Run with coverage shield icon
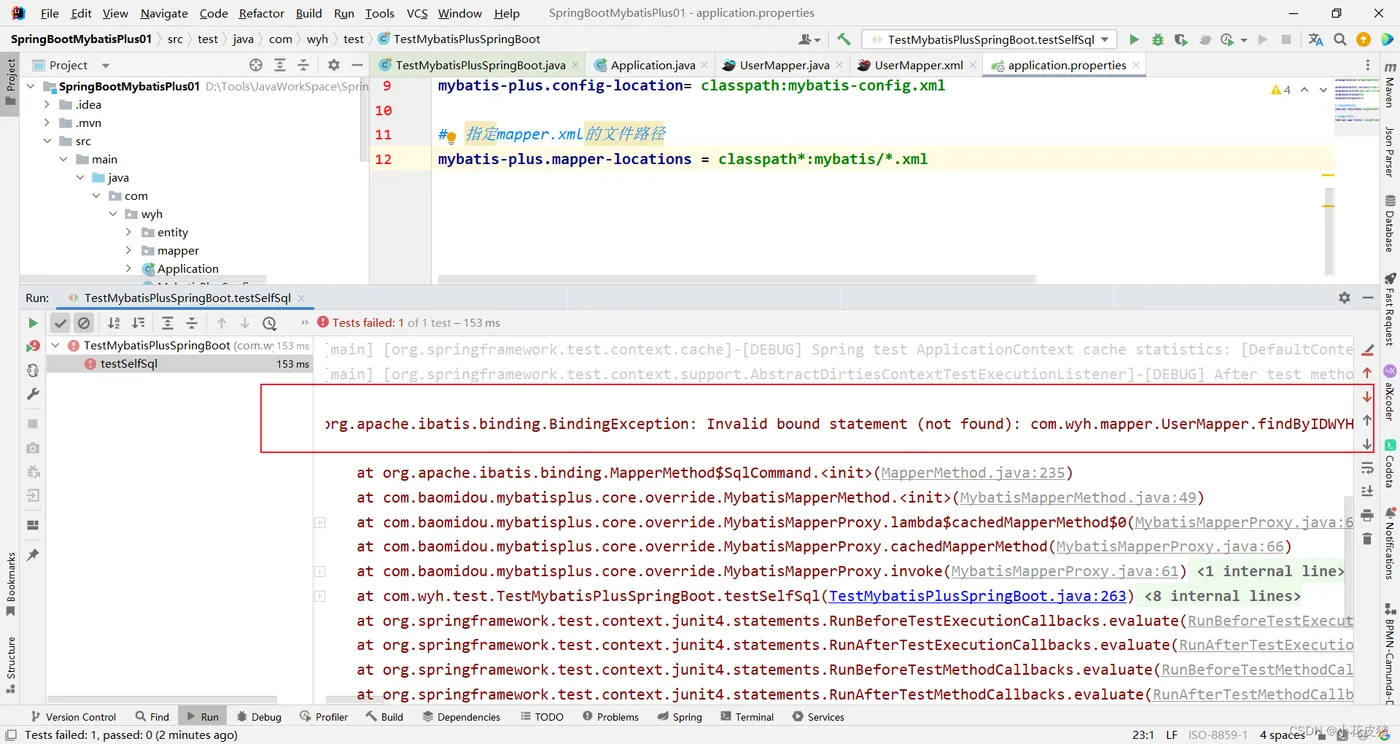This screenshot has height=744, width=1400. pyautogui.click(x=1181, y=40)
